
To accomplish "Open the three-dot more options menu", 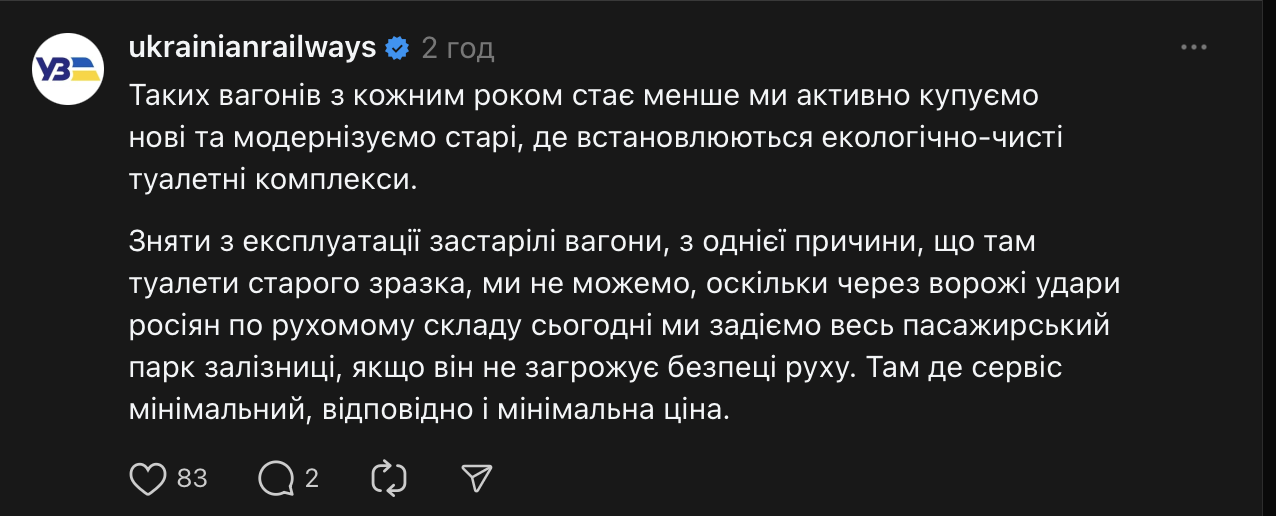I will 1195,47.
